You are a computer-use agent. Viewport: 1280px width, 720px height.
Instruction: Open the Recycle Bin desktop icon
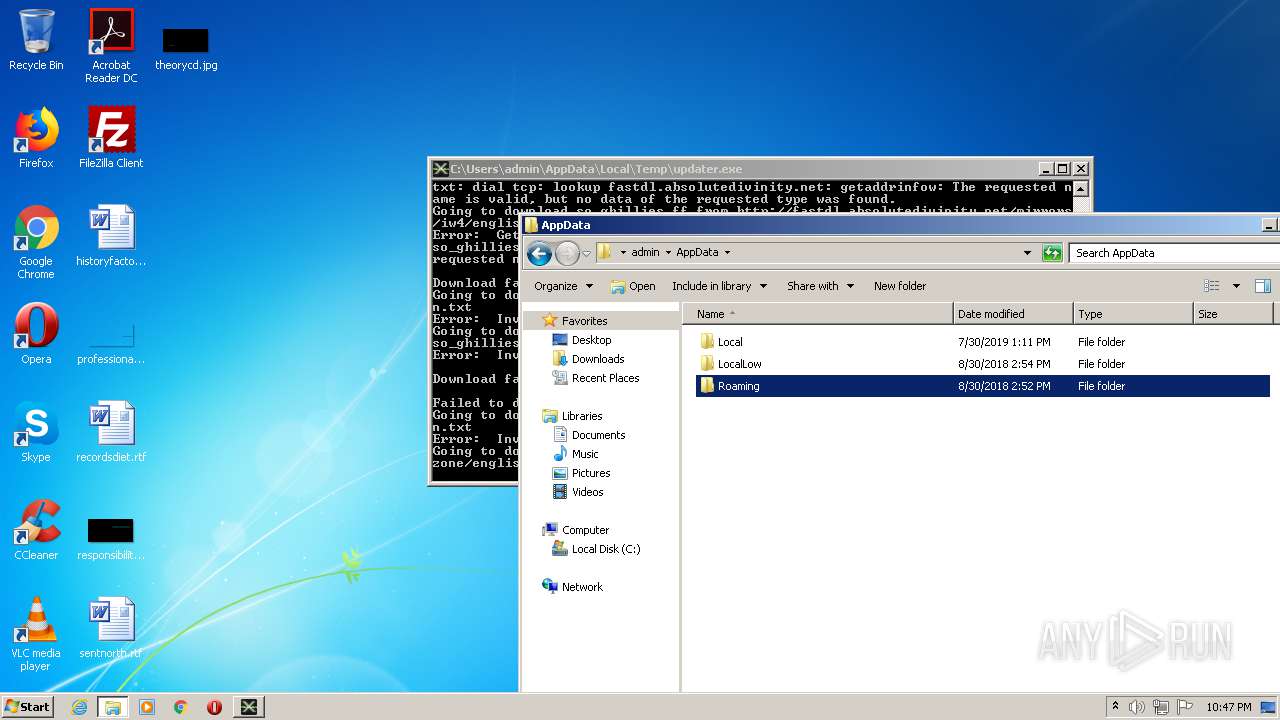[x=36, y=41]
